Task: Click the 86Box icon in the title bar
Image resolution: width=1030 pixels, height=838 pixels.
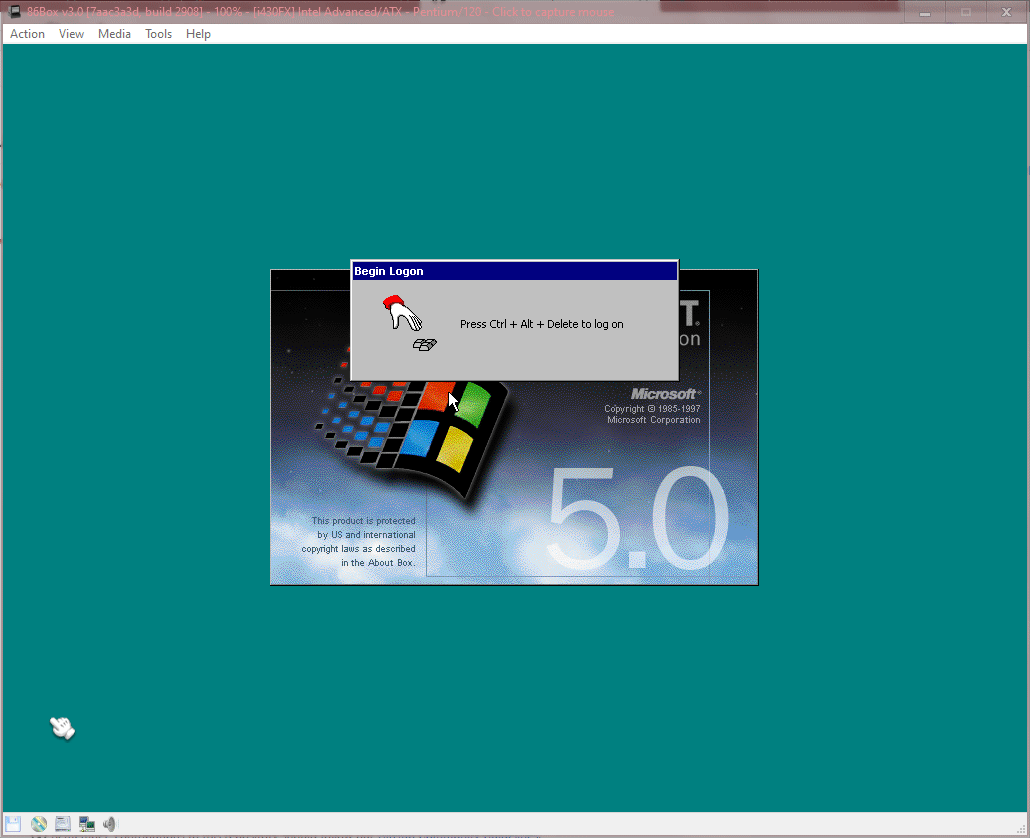Action: 14,11
